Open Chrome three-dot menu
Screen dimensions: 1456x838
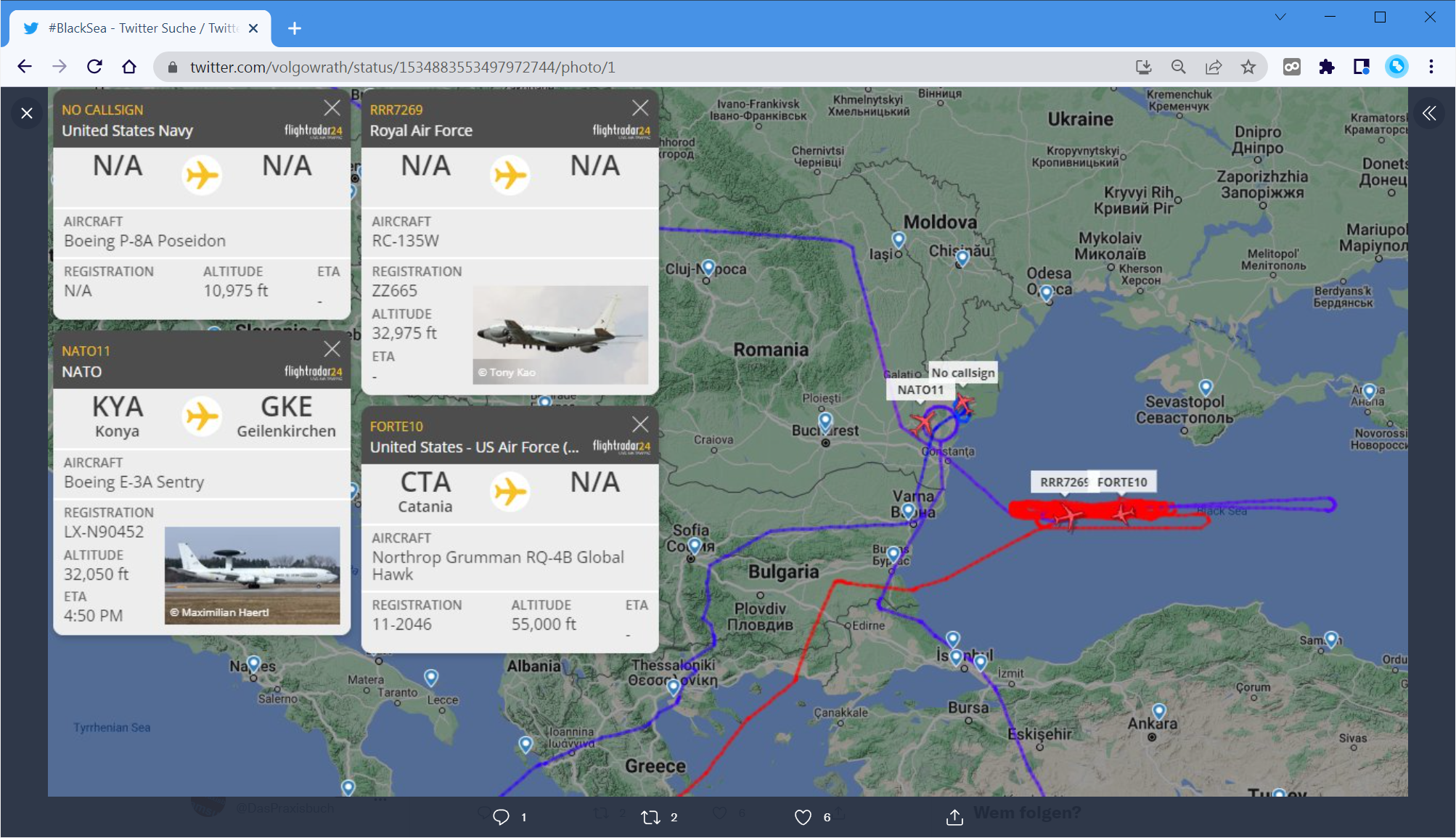point(1431,67)
